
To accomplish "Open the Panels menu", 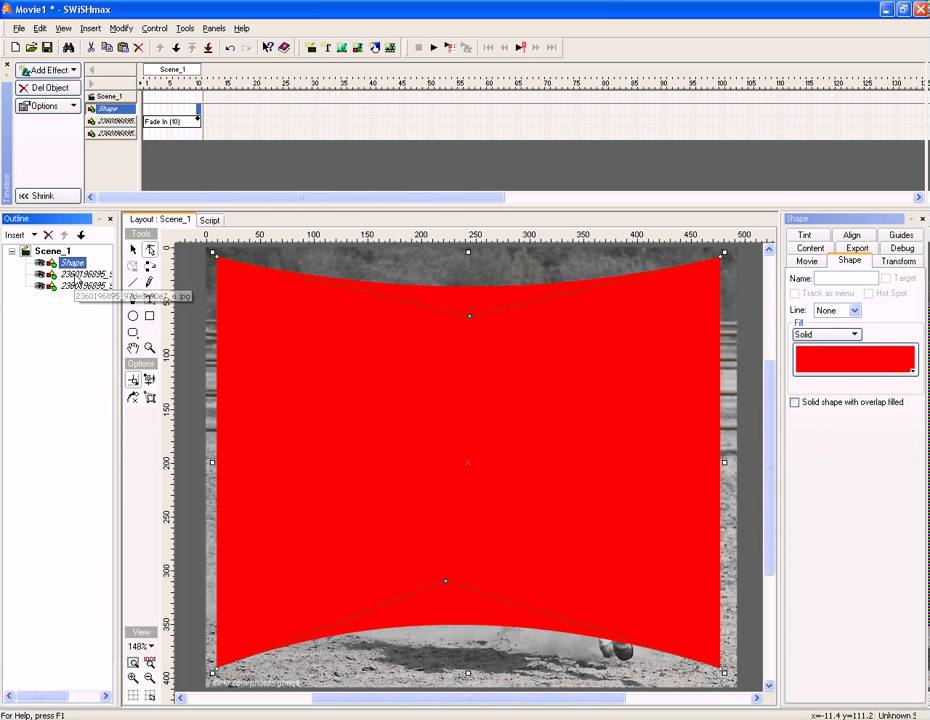I will pos(214,28).
